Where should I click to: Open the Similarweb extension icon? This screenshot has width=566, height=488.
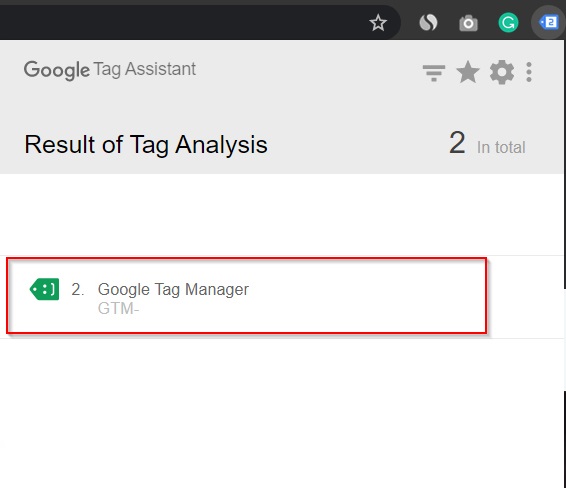point(428,23)
